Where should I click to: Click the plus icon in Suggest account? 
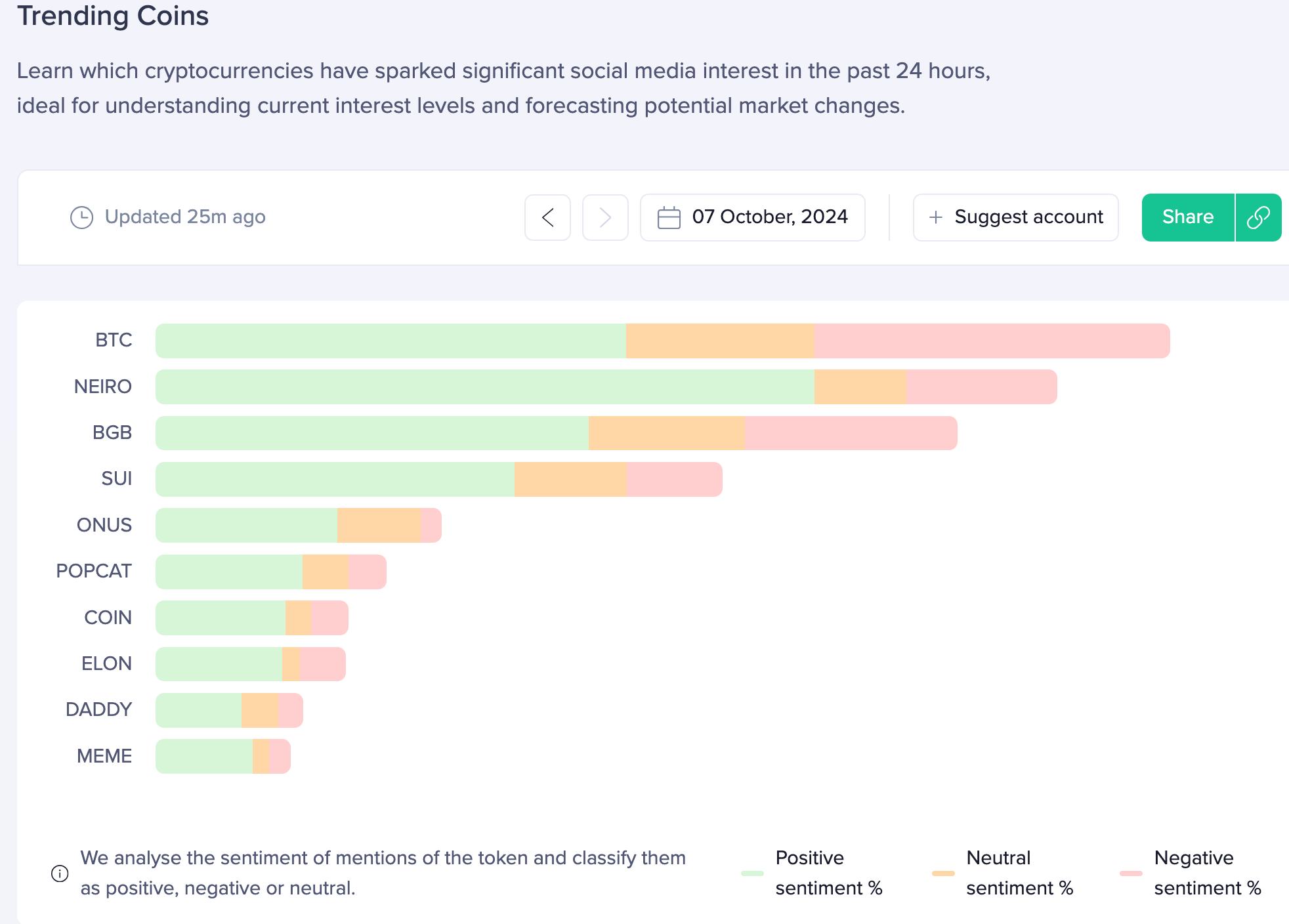click(936, 217)
